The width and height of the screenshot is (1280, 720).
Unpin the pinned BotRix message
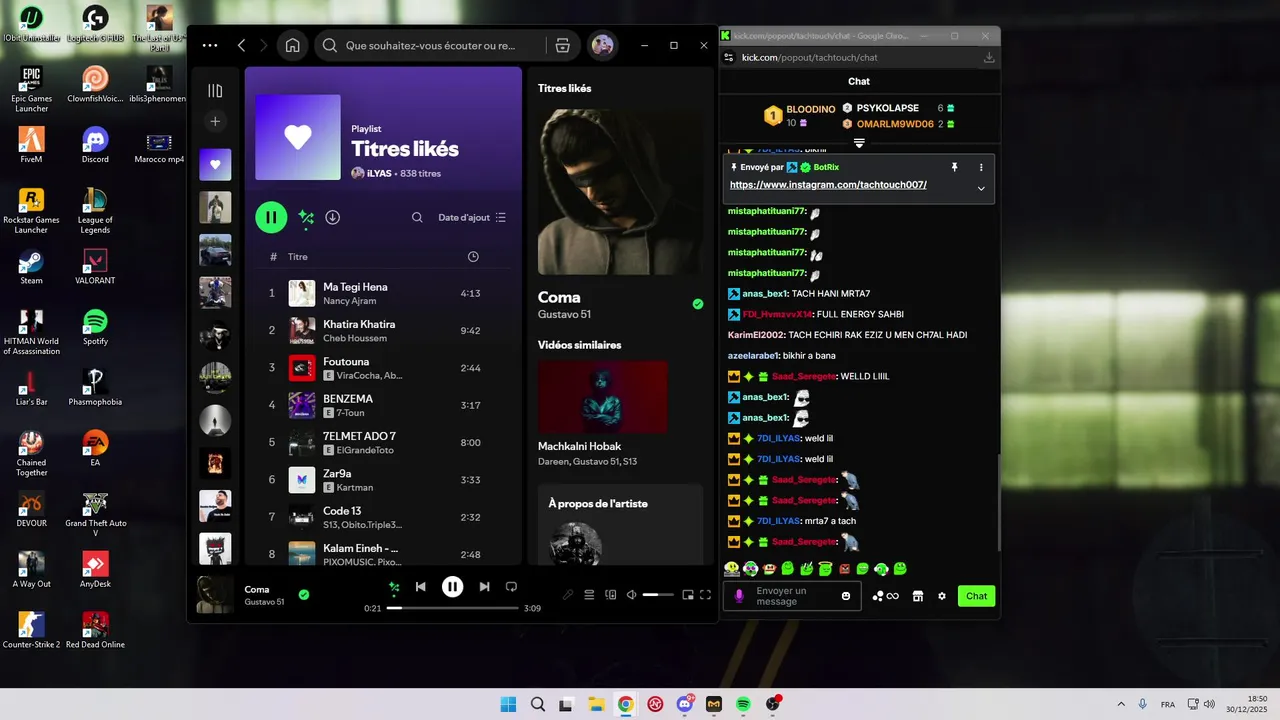pos(954,167)
